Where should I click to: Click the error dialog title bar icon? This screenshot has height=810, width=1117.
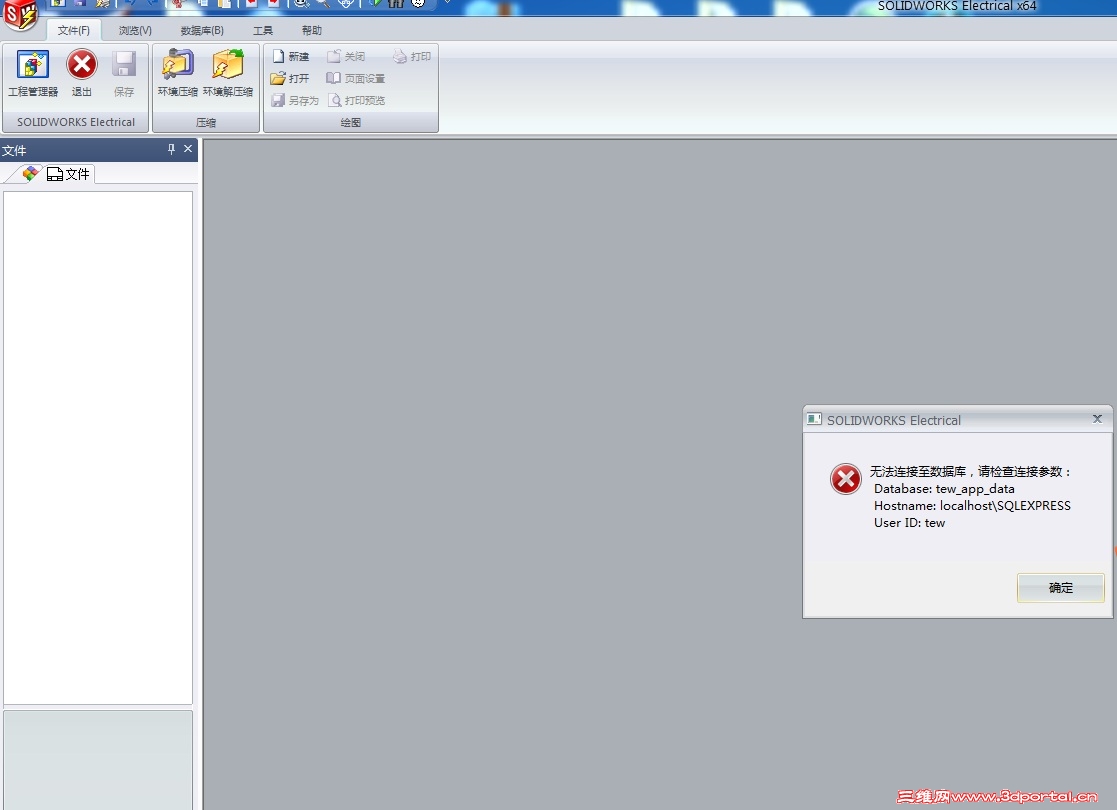(x=814, y=419)
